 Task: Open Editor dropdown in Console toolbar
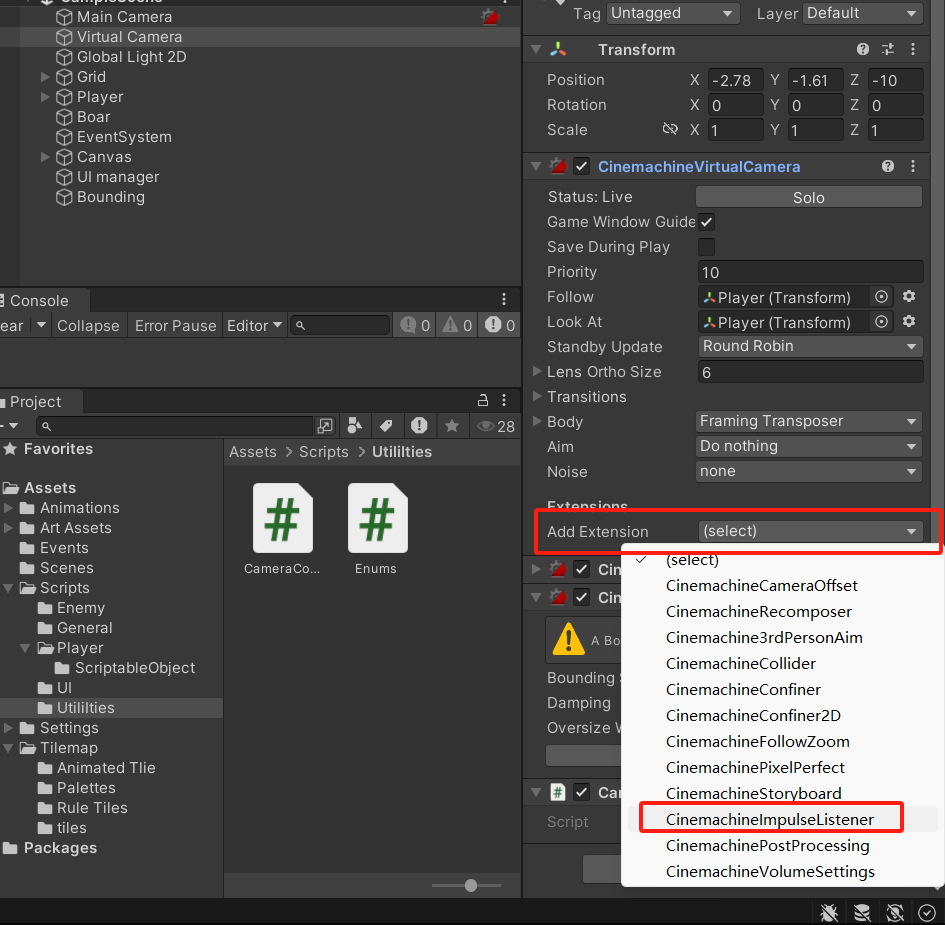(x=254, y=325)
